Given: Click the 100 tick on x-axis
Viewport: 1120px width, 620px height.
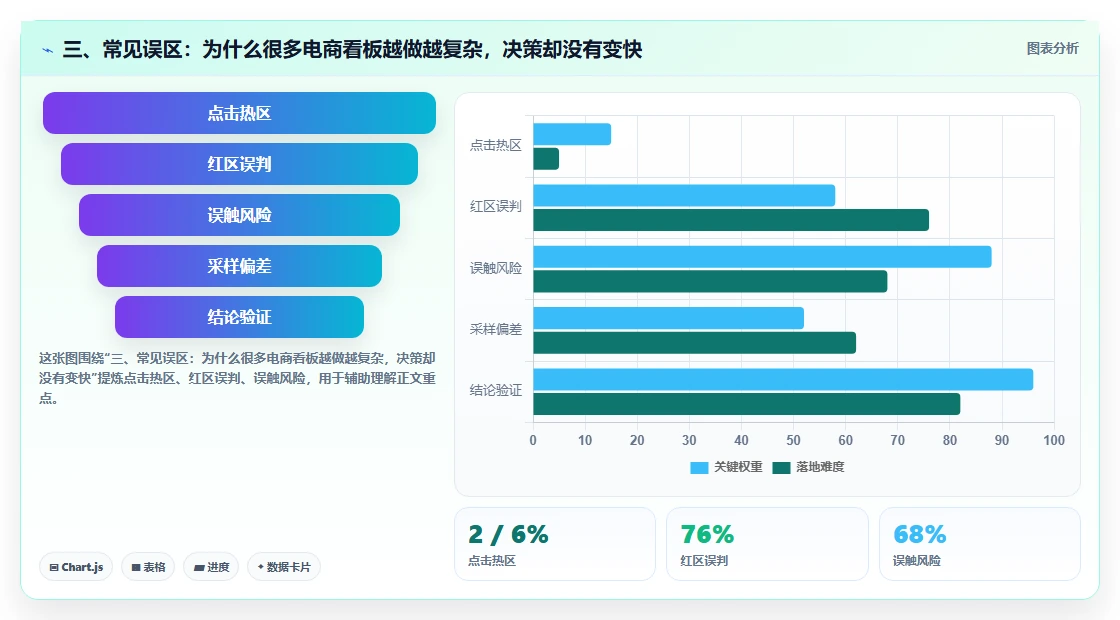Looking at the screenshot, I should click(x=1054, y=441).
